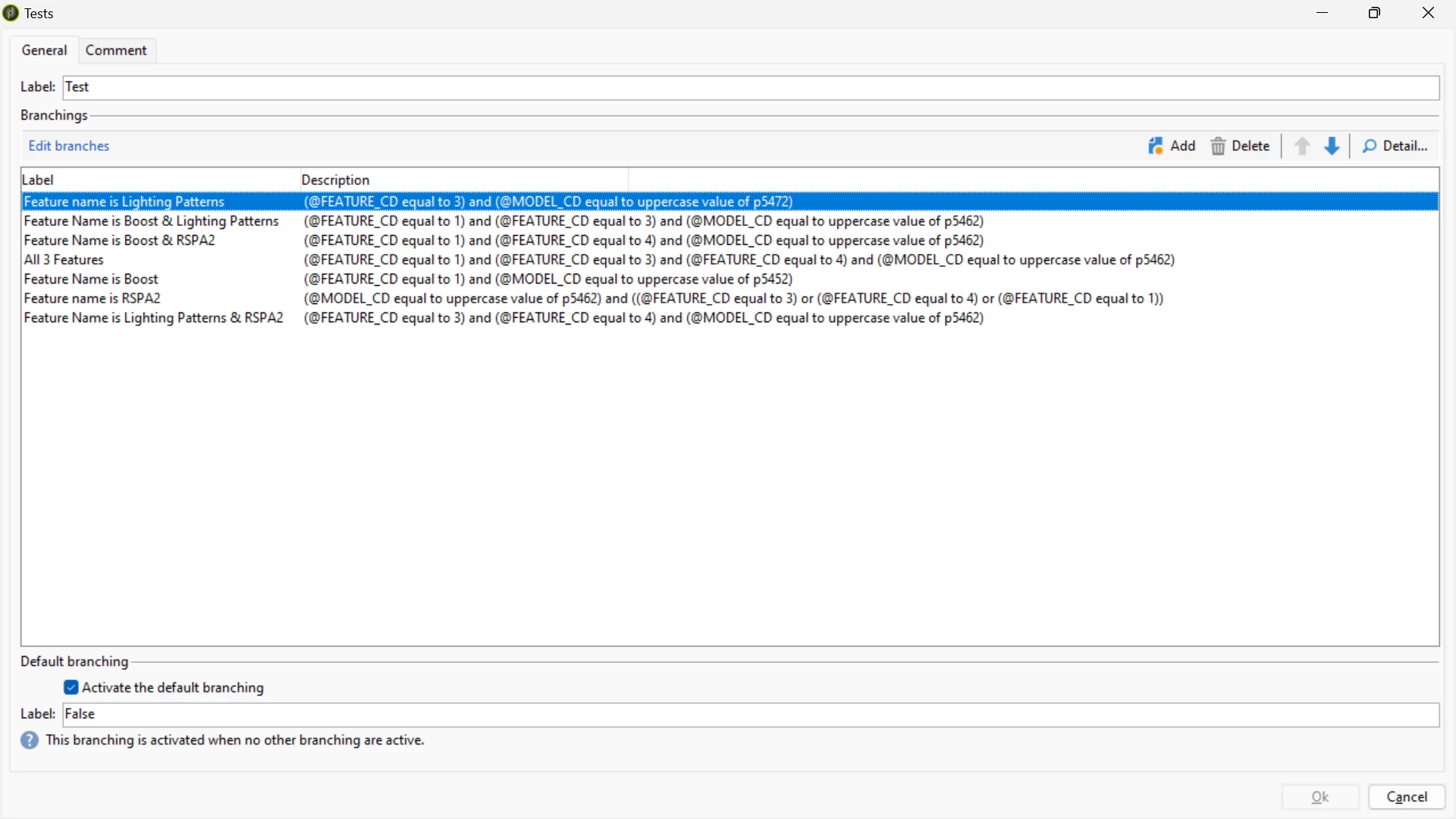1456x819 pixels.
Task: Select Feature Name is Boost & RSPA2 row
Action: pyautogui.click(x=120, y=240)
